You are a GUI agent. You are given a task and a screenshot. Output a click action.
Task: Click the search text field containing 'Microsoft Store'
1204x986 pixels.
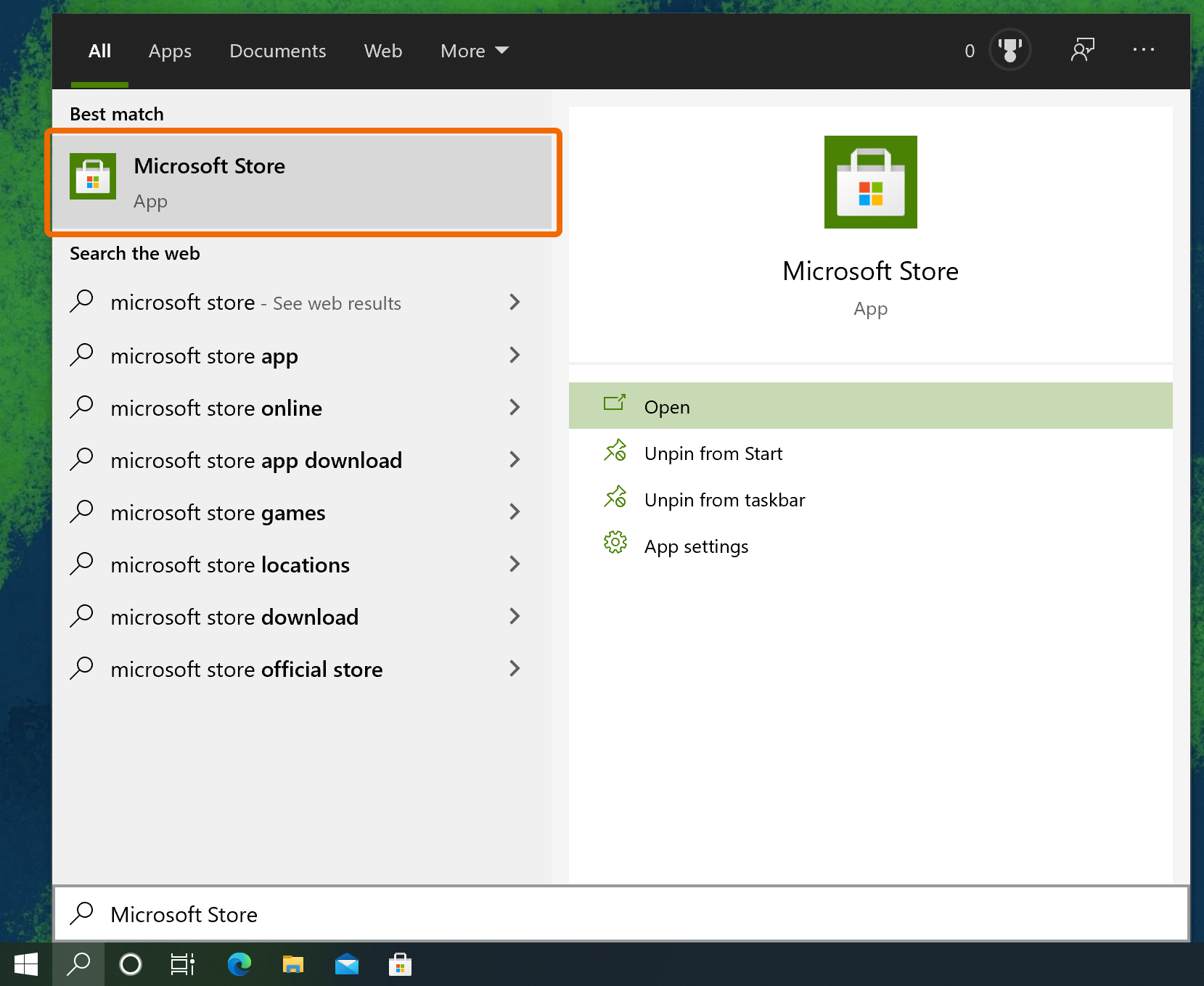click(x=621, y=913)
